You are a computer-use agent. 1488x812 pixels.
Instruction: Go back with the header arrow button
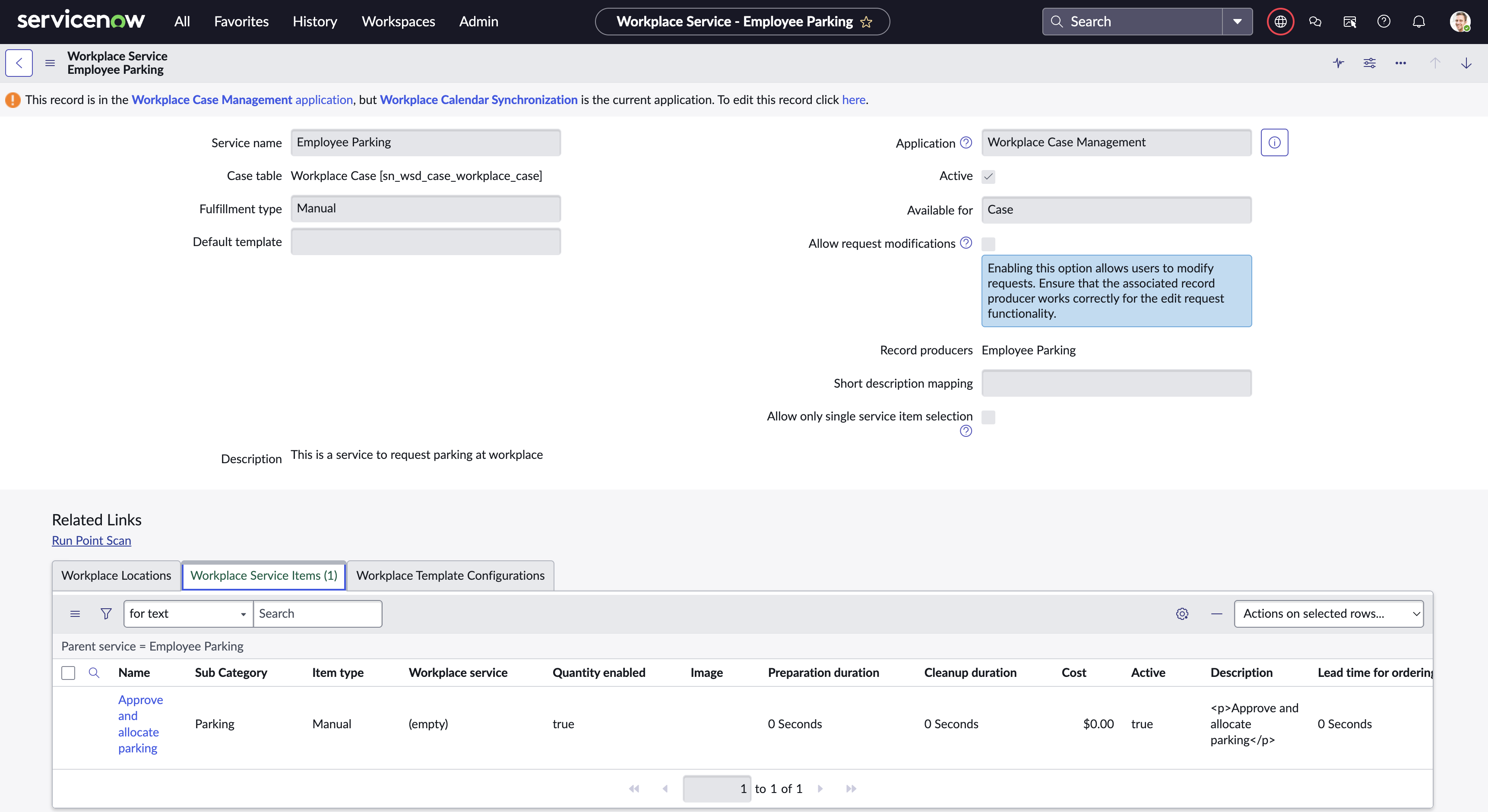click(x=19, y=63)
